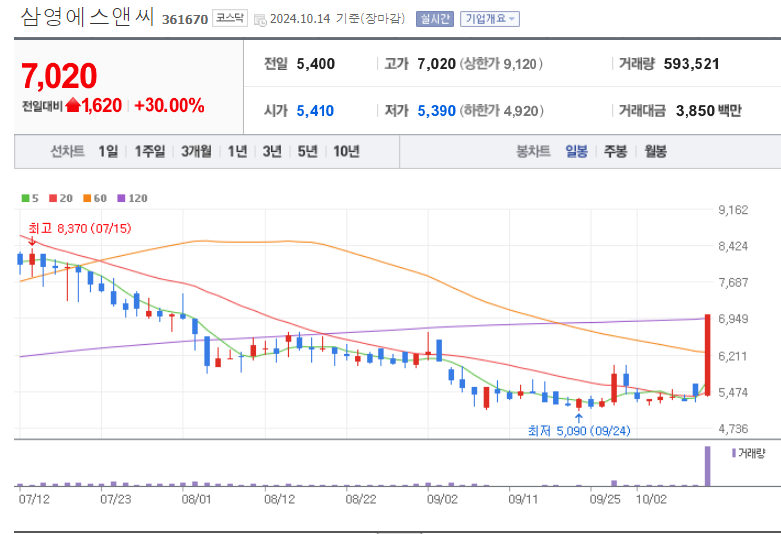This screenshot has height=534, width=781.
Task: Click the 08/22 date axis label
Action: [x=361, y=499]
